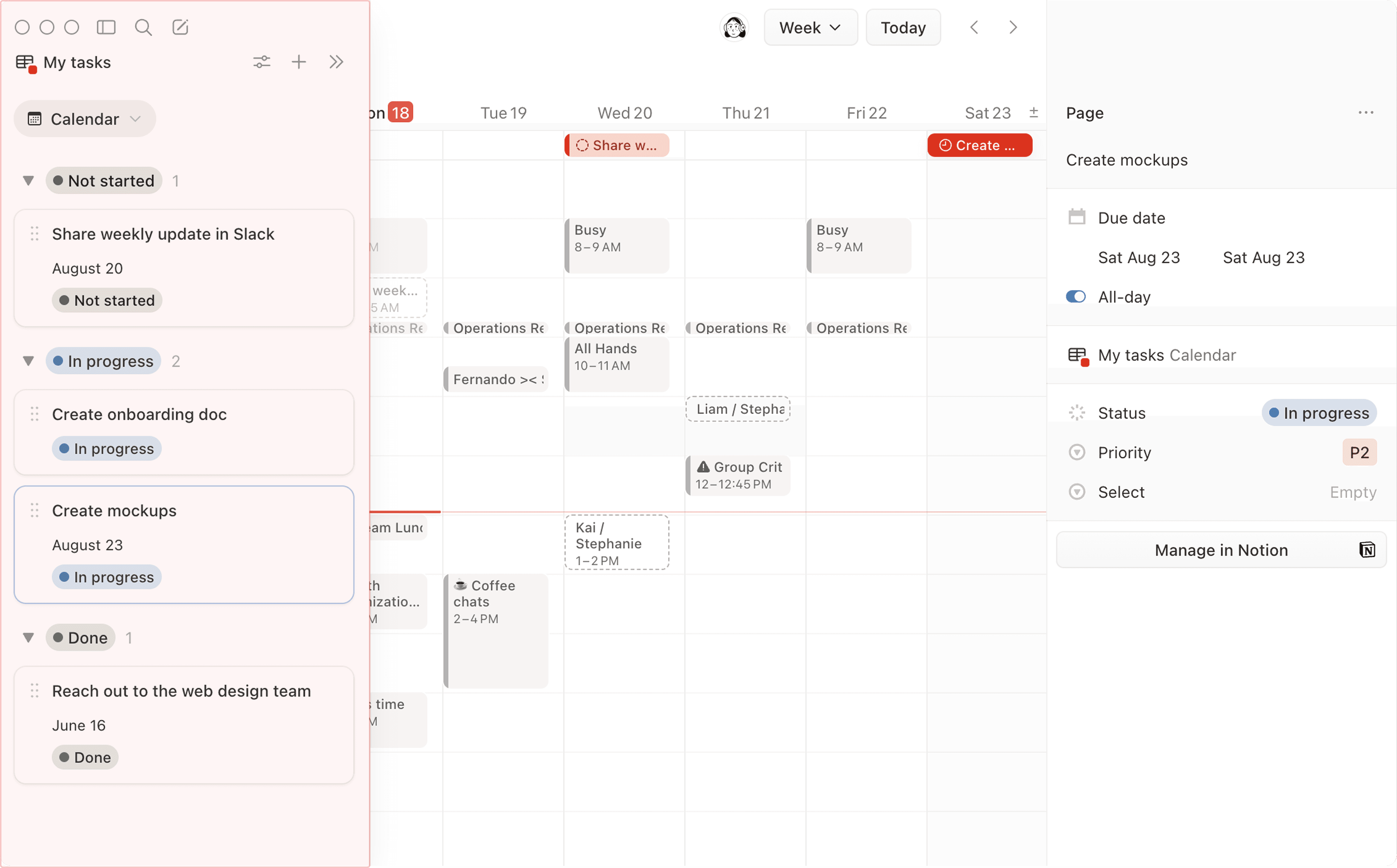Click the Notion icon in Manage button

[x=1366, y=549]
